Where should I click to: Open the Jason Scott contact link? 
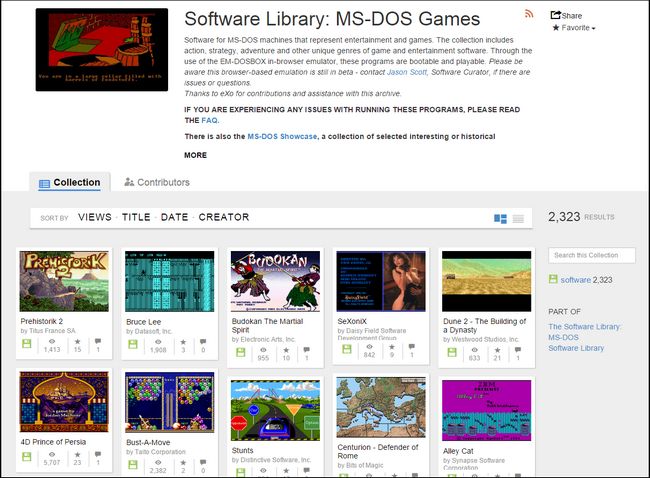click(x=407, y=72)
